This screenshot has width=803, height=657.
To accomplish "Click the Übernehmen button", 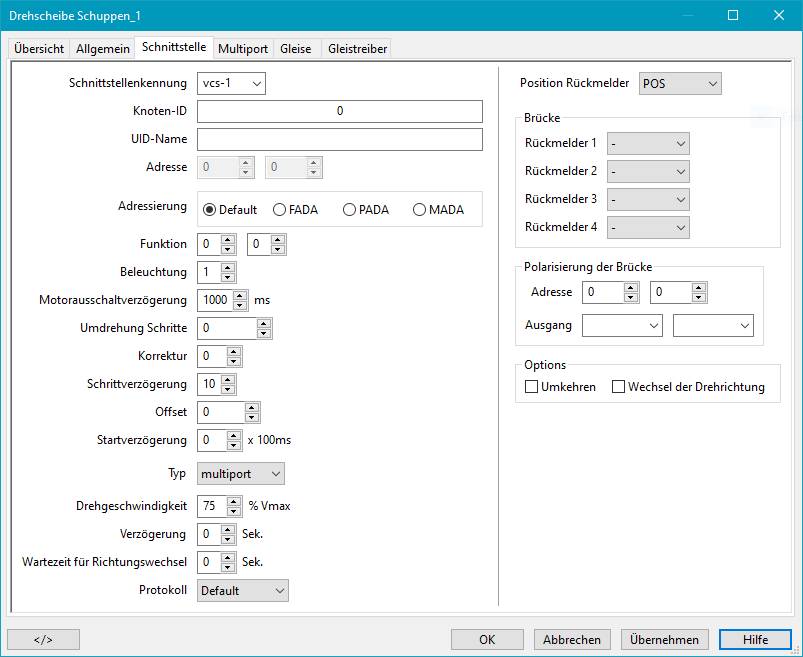I will tap(665, 639).
